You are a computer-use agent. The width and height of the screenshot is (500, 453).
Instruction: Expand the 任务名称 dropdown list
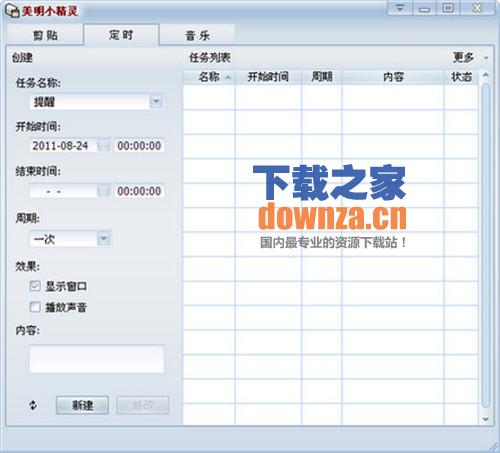click(x=156, y=101)
